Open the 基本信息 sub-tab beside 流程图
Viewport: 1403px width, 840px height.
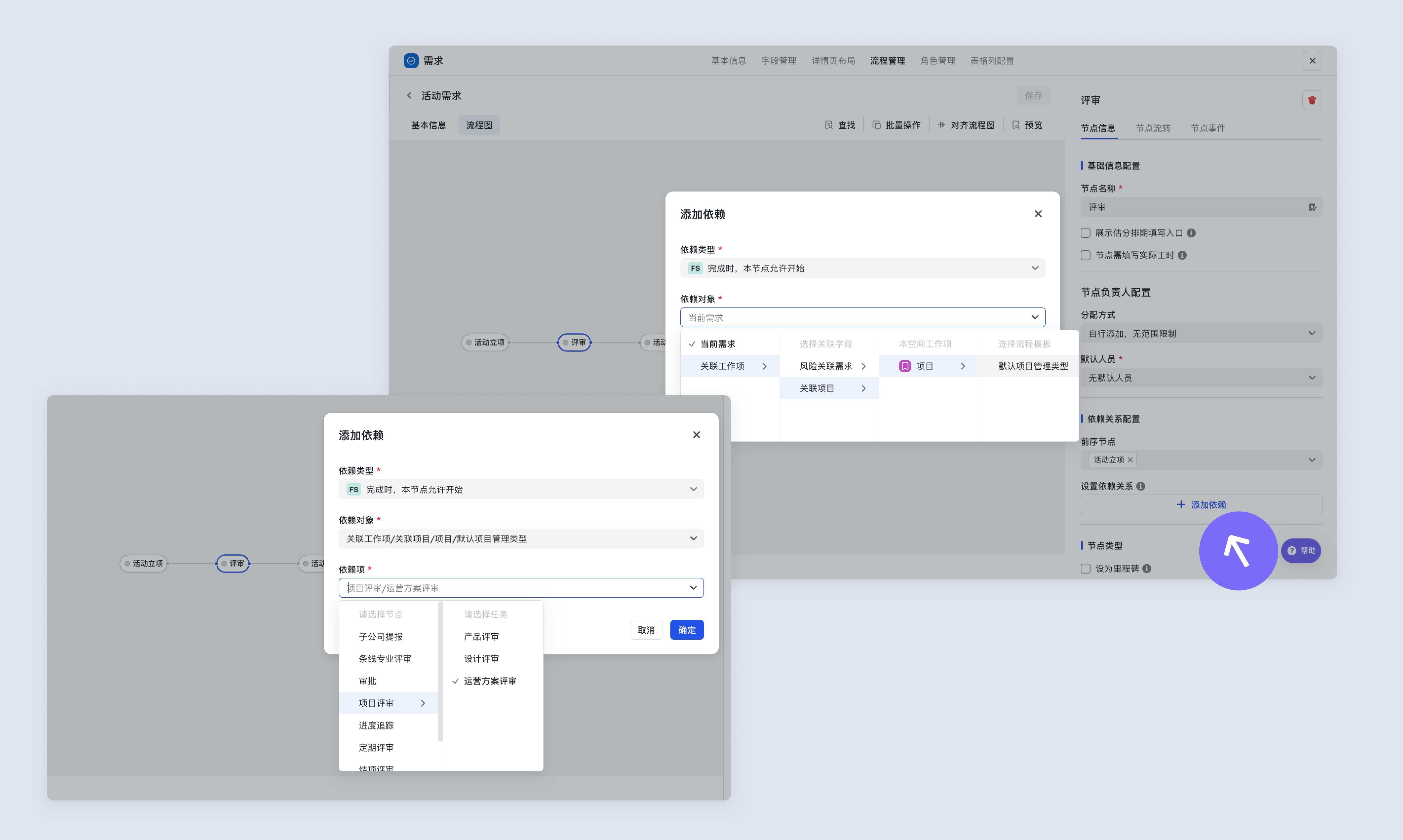point(429,125)
